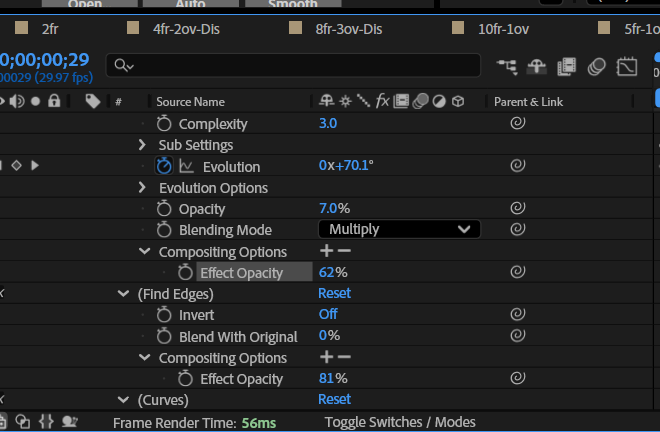Toggle the Opacity stopwatch
660x432 pixels.
165,209
